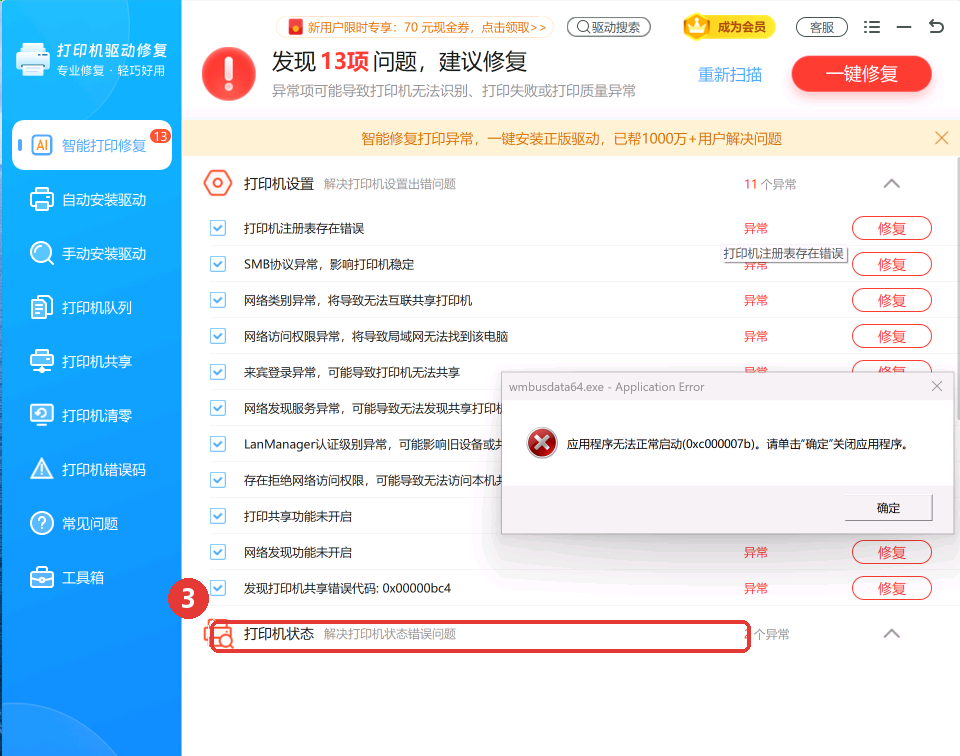Click the 一键修复 red button
Image resolution: width=960 pixels, height=756 pixels.
pos(861,74)
